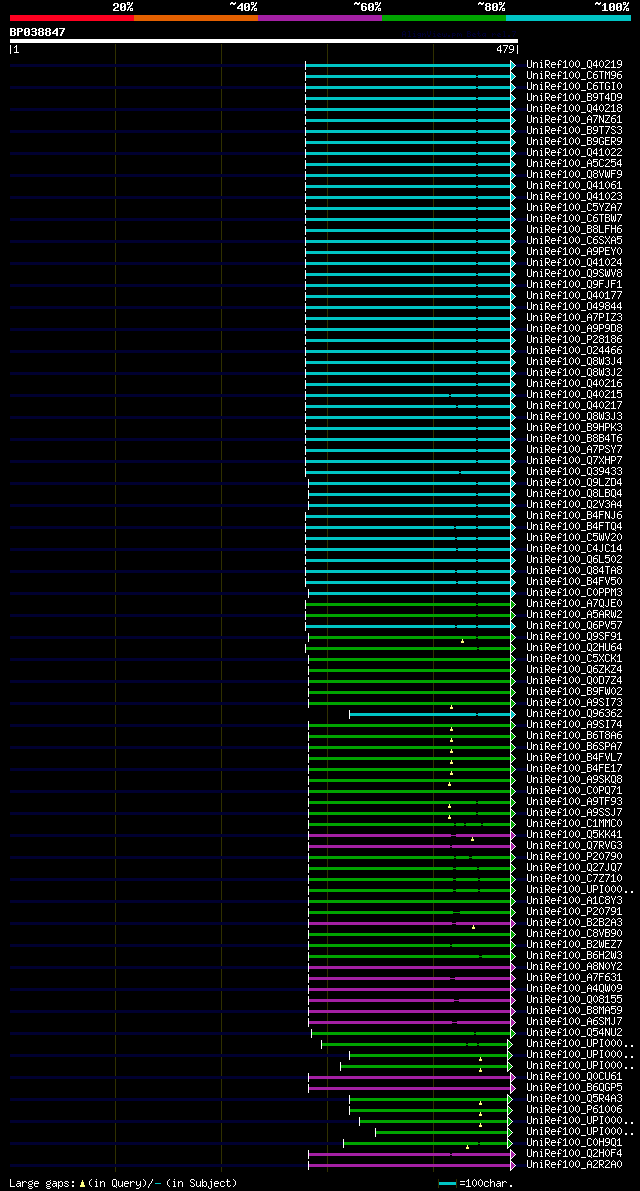This screenshot has height=1191, width=640.
Task: Open hit UniRef100_B9T4D9
Action: point(574,98)
